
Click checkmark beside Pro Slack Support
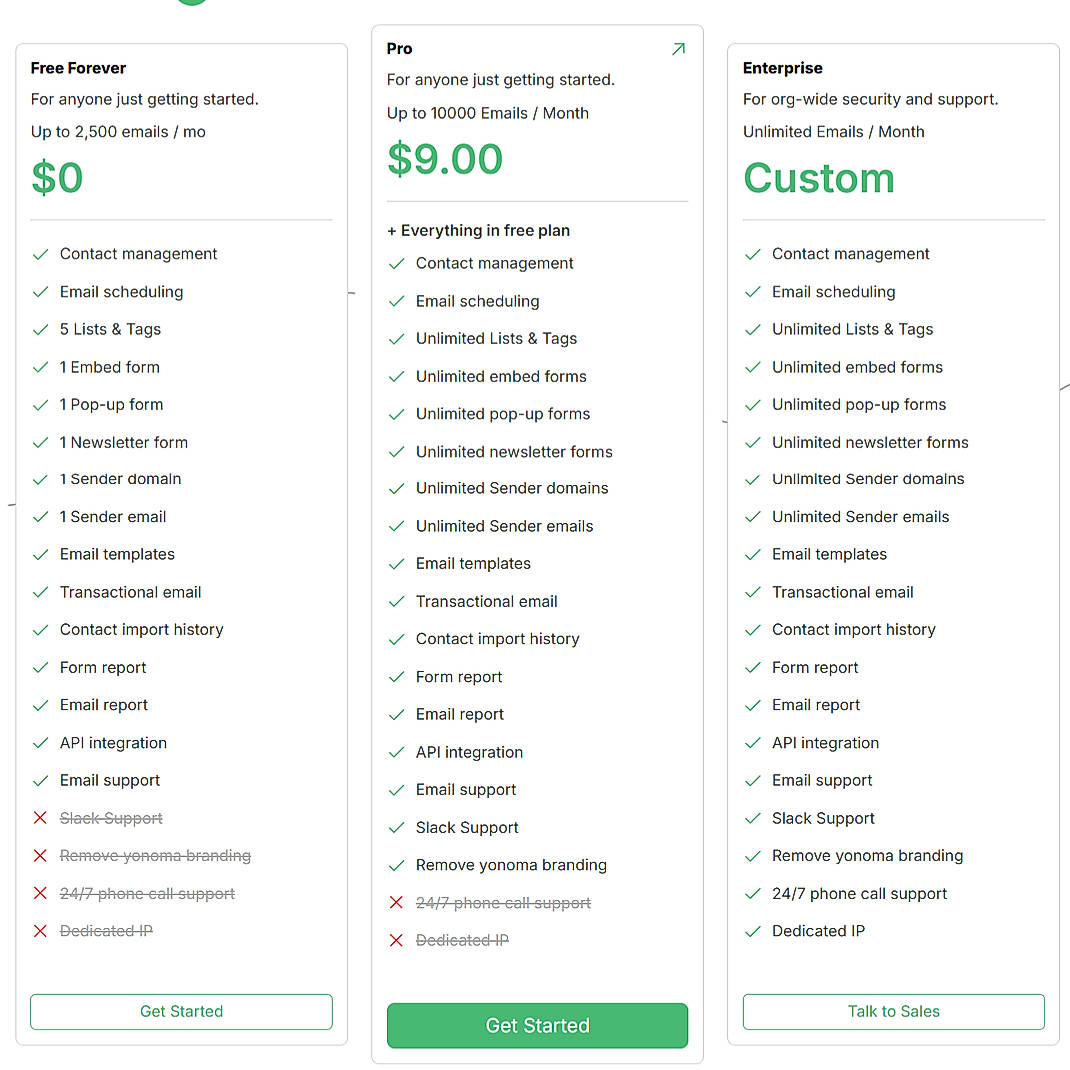point(396,828)
